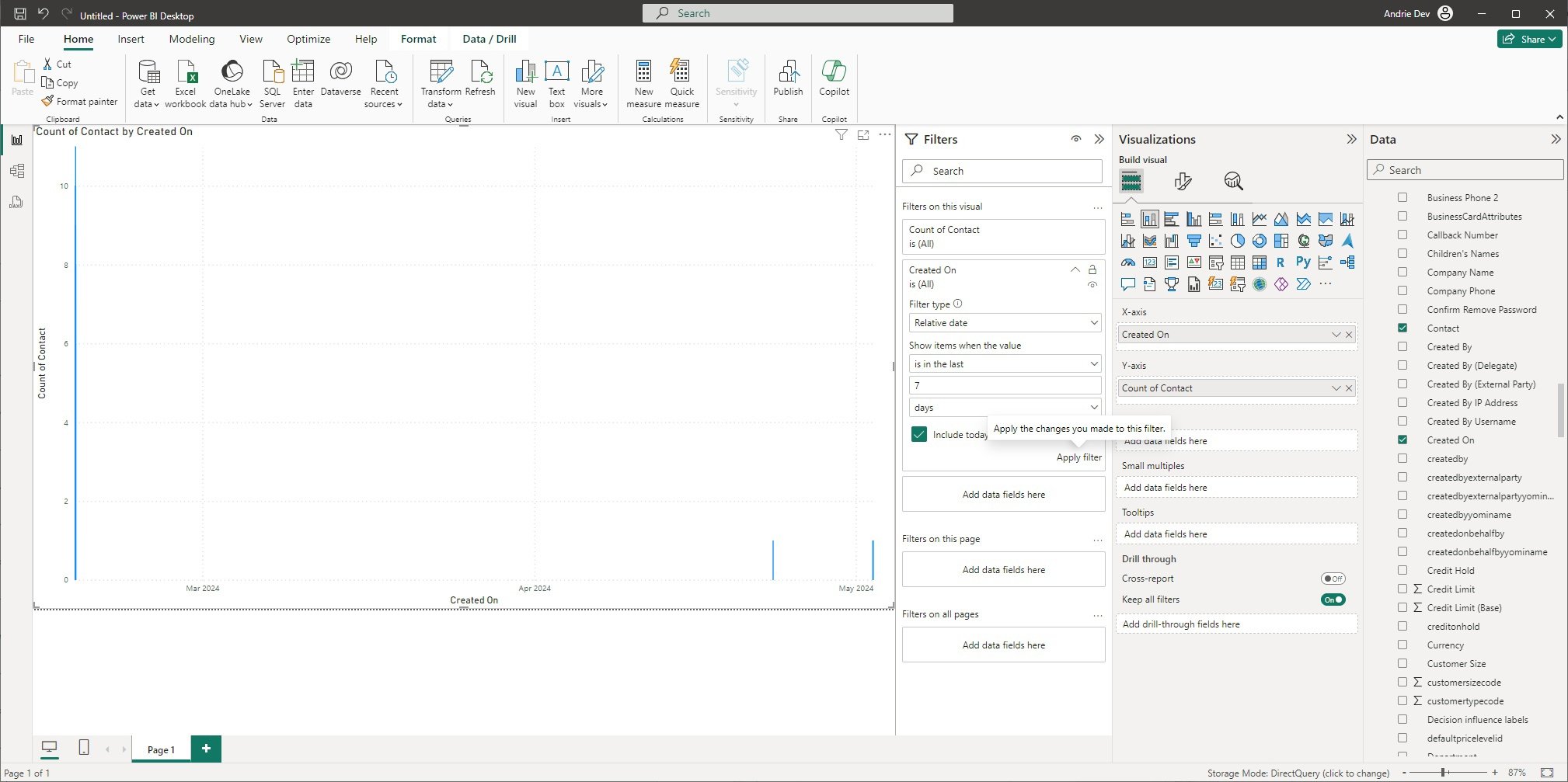This screenshot has width=1568, height=782.
Task: Switch to the View ribbon tab
Action: (x=250, y=39)
